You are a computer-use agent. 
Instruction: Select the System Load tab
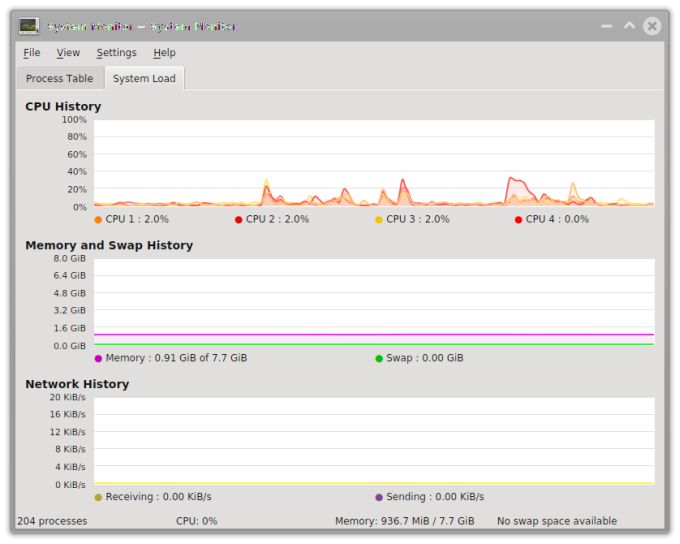144,79
